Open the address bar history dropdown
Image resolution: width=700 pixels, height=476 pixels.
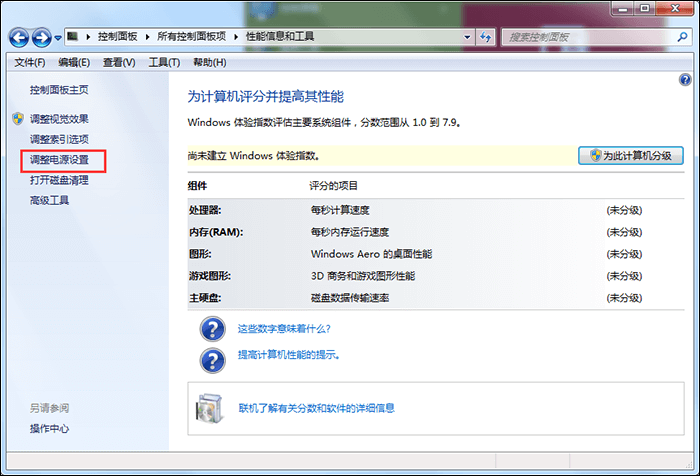467,37
